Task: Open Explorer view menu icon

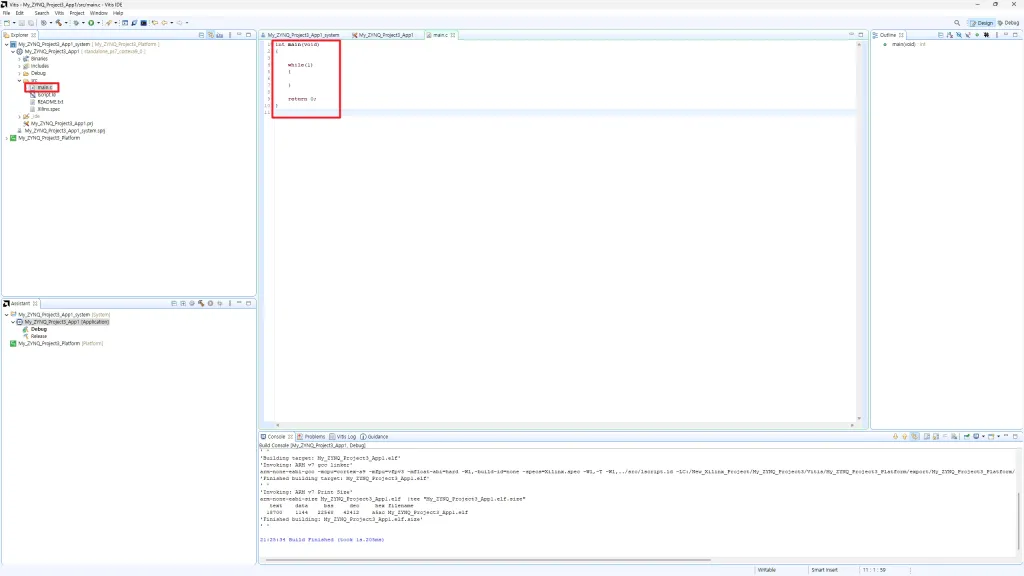Action: [x=230, y=35]
